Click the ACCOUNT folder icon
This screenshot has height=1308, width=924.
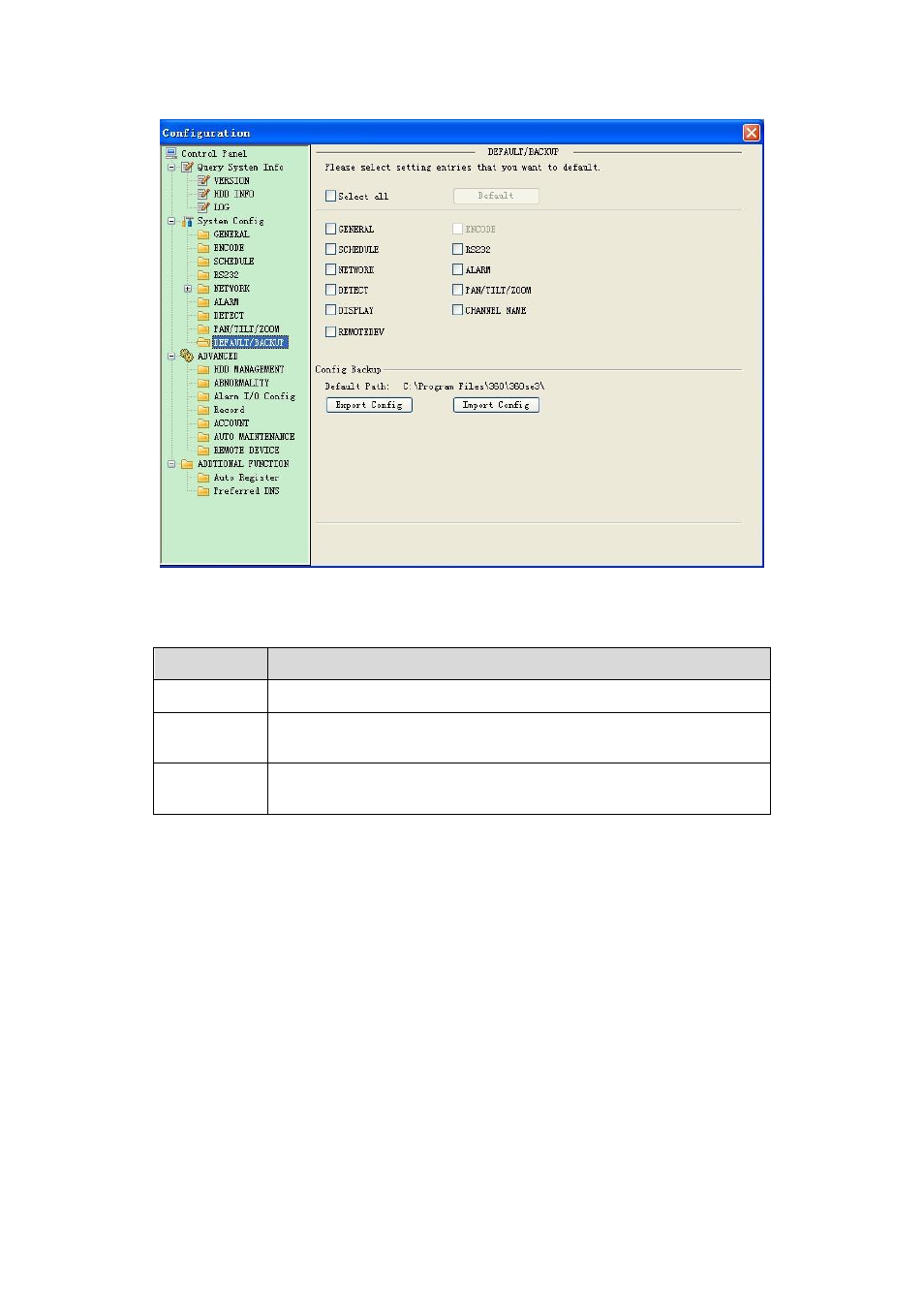[203, 423]
